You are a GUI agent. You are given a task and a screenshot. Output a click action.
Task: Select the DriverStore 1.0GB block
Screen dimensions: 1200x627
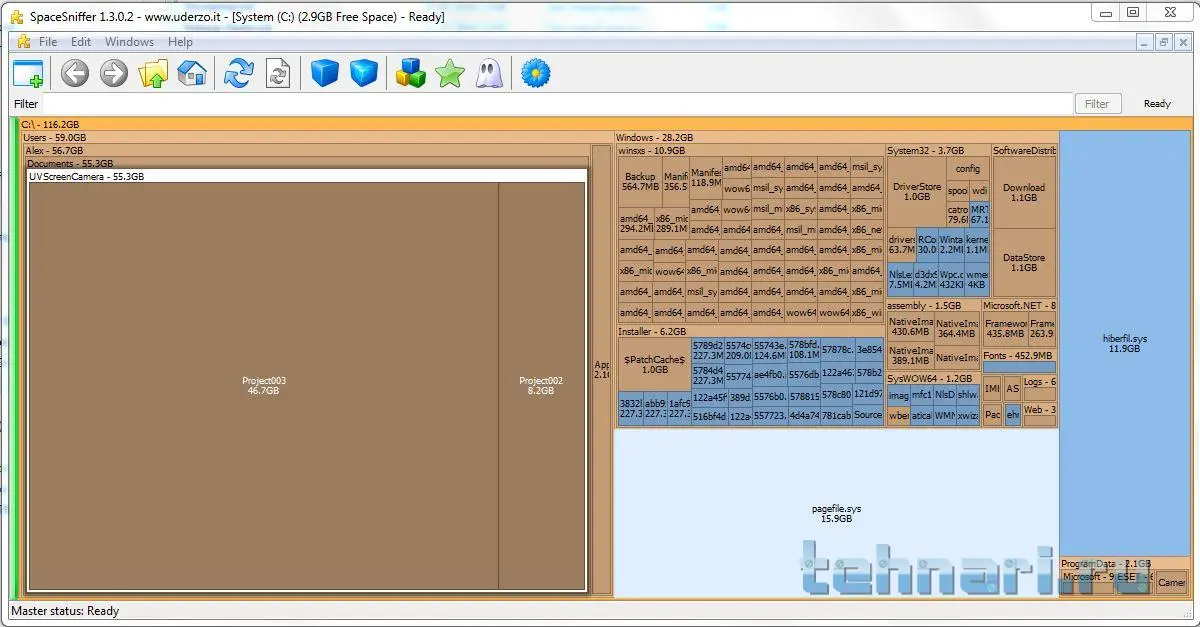click(916, 191)
